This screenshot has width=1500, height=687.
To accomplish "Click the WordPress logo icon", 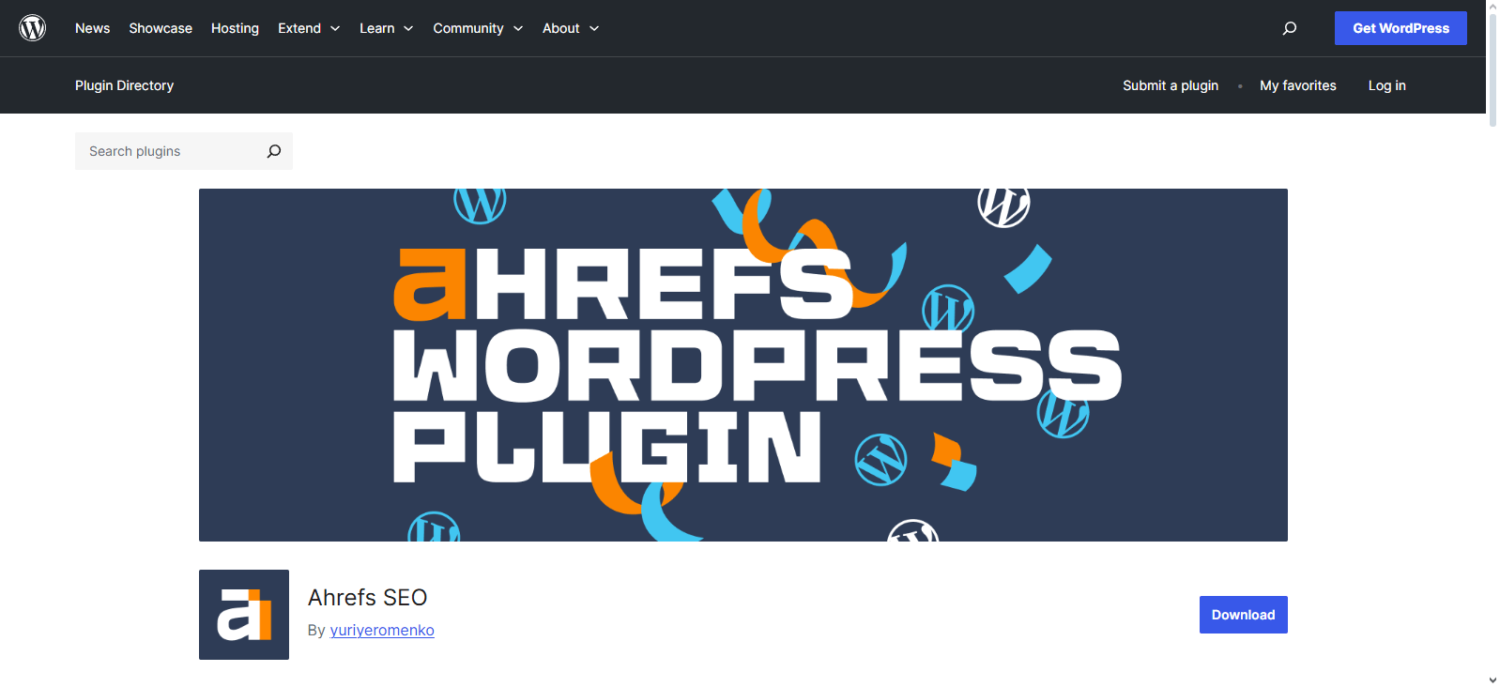I will pyautogui.click(x=32, y=28).
